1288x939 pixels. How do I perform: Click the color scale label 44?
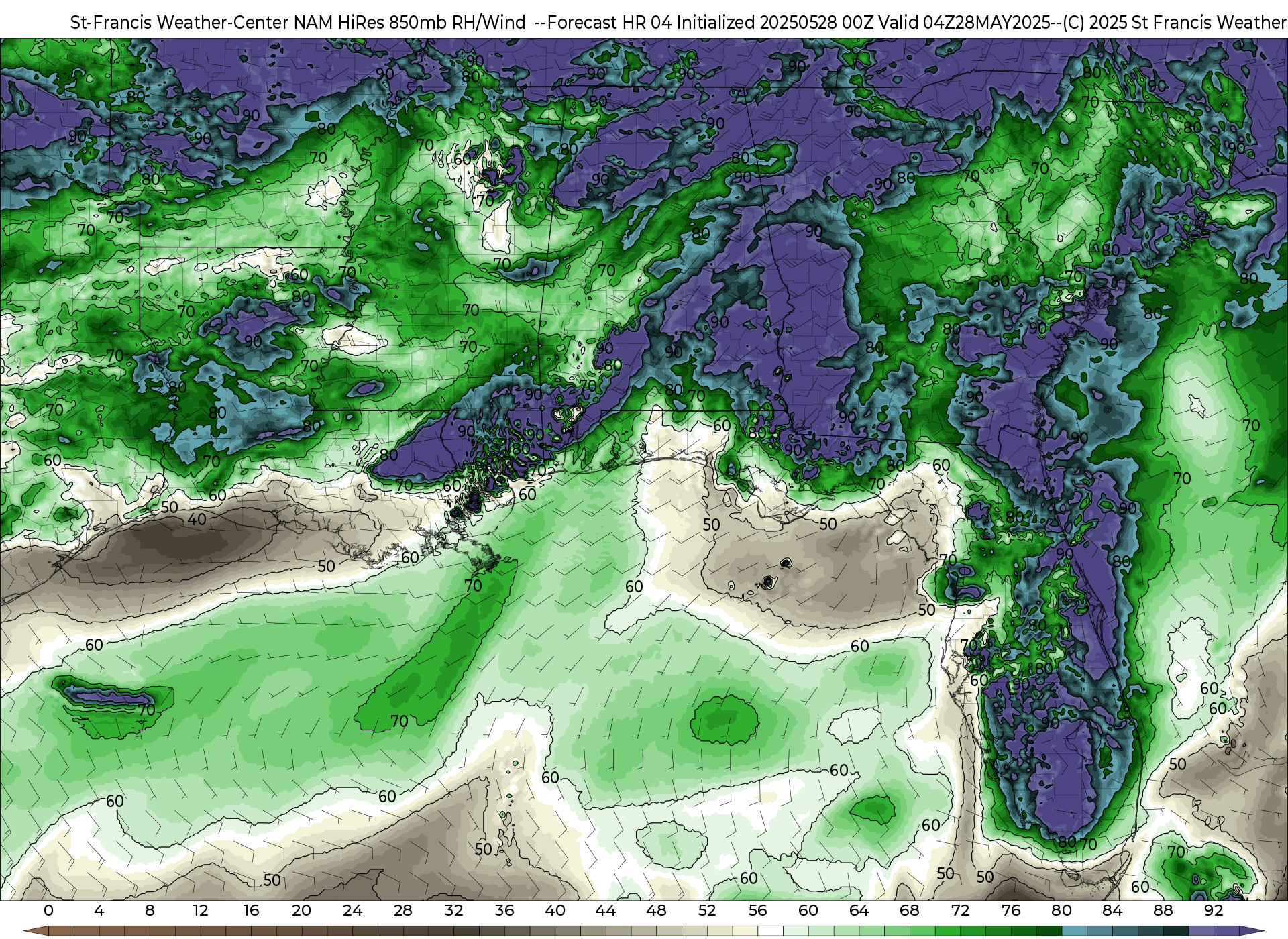606,911
